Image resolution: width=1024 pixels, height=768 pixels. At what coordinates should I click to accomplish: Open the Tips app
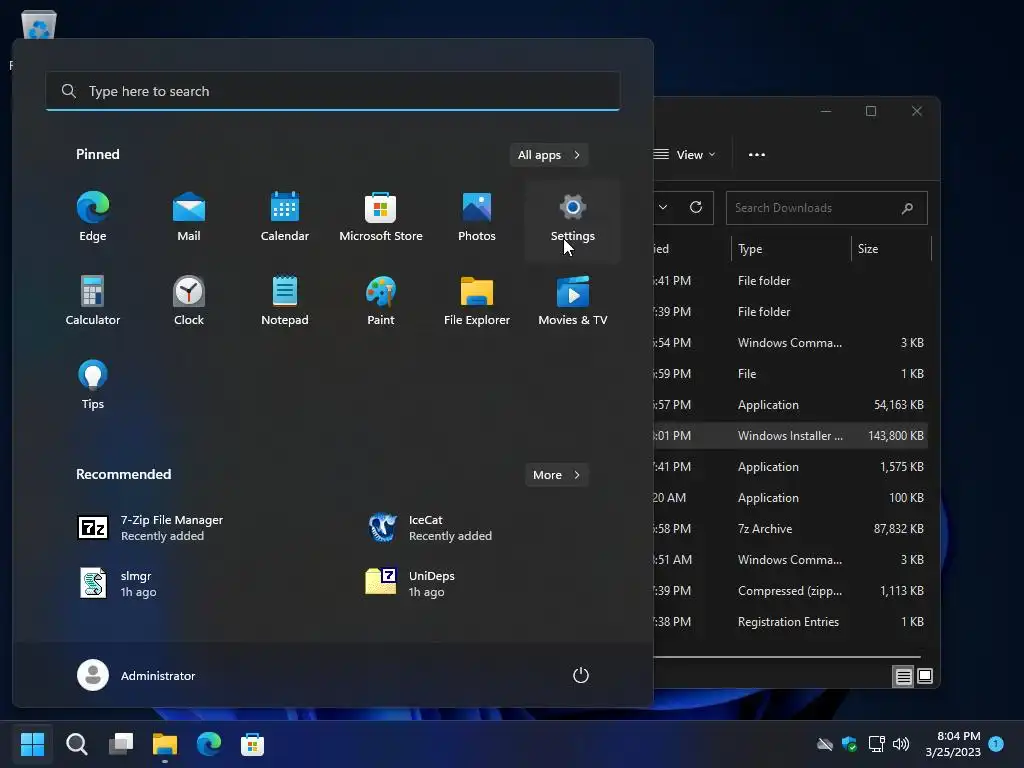93,385
